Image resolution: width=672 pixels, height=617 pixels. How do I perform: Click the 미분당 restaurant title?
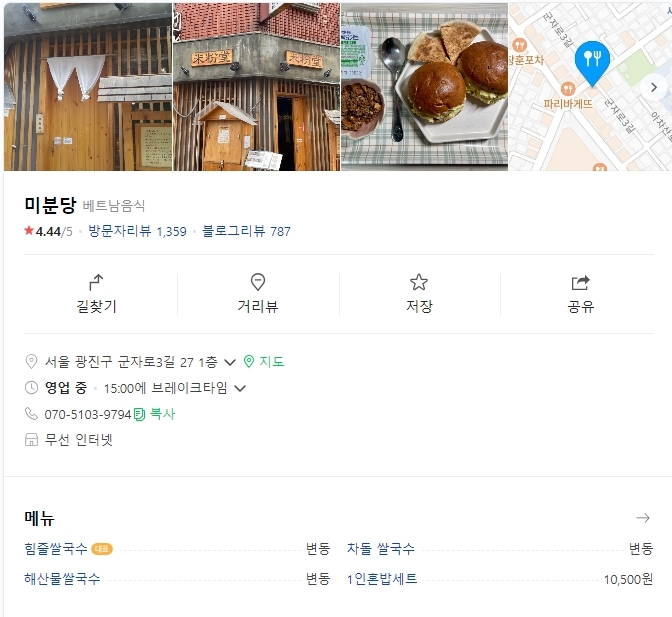[x=50, y=205]
